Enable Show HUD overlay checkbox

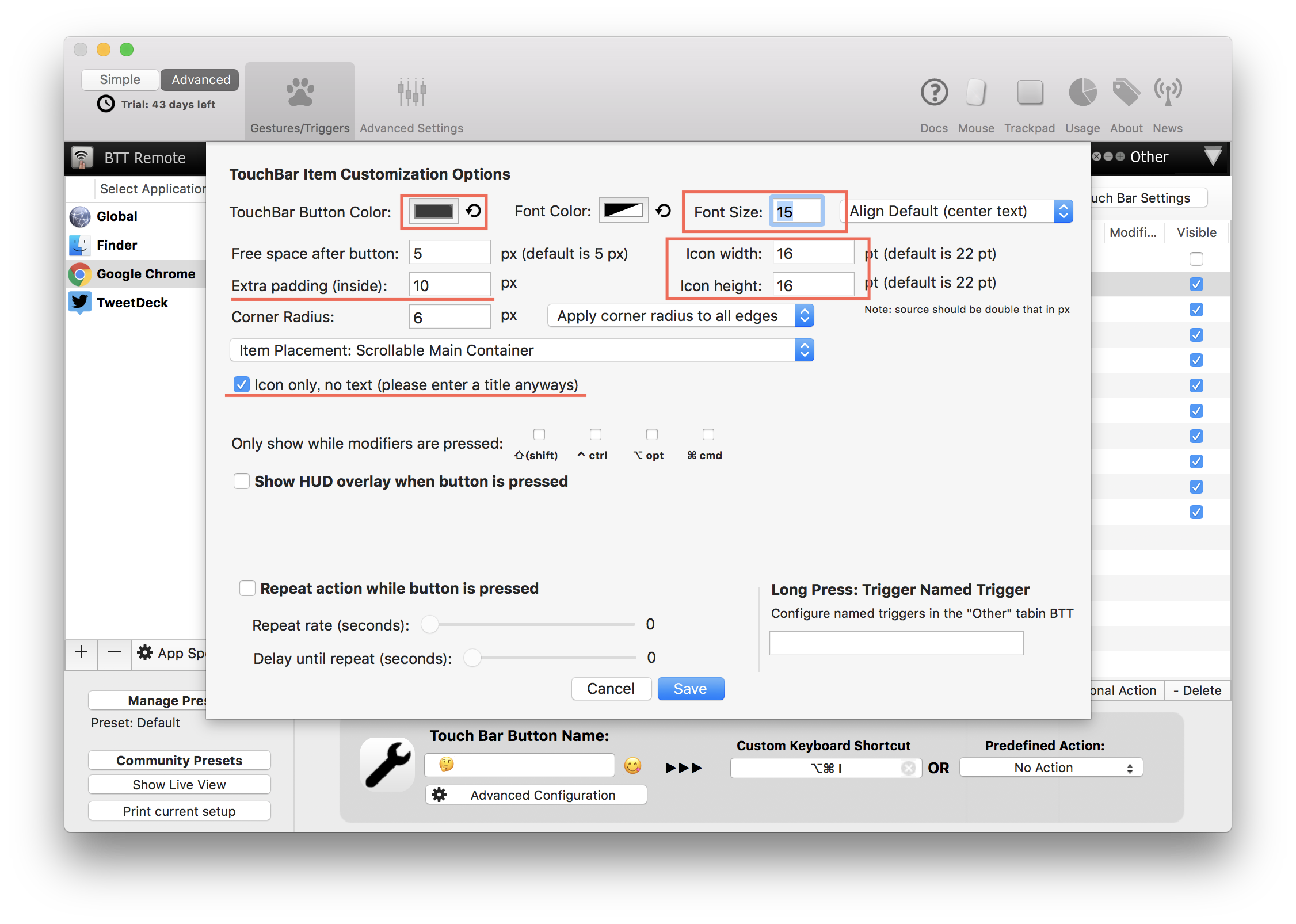point(242,481)
